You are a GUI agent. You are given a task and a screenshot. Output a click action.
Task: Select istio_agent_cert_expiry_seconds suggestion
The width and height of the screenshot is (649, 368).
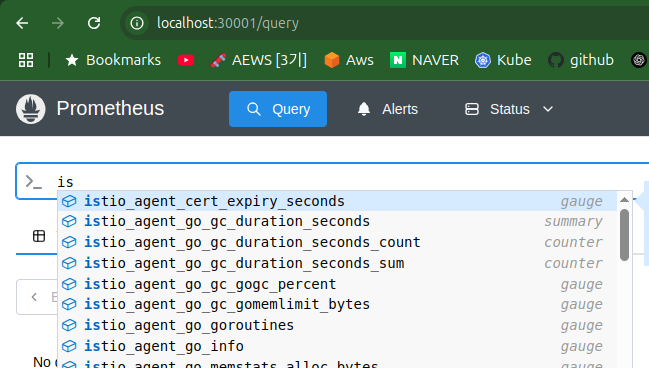click(337, 201)
